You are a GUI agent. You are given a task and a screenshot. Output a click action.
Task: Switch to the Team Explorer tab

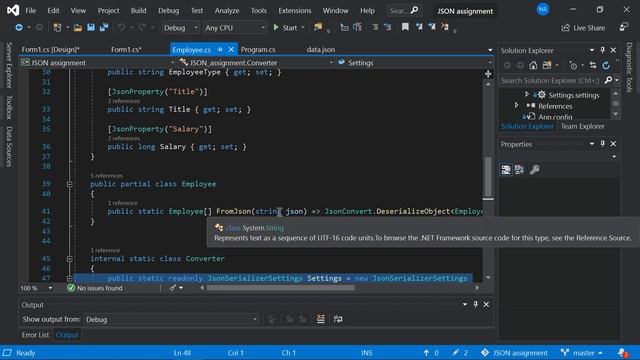(x=582, y=126)
